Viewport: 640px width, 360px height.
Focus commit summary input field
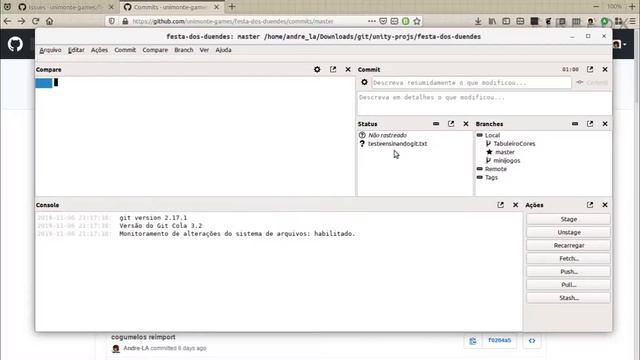pos(471,82)
